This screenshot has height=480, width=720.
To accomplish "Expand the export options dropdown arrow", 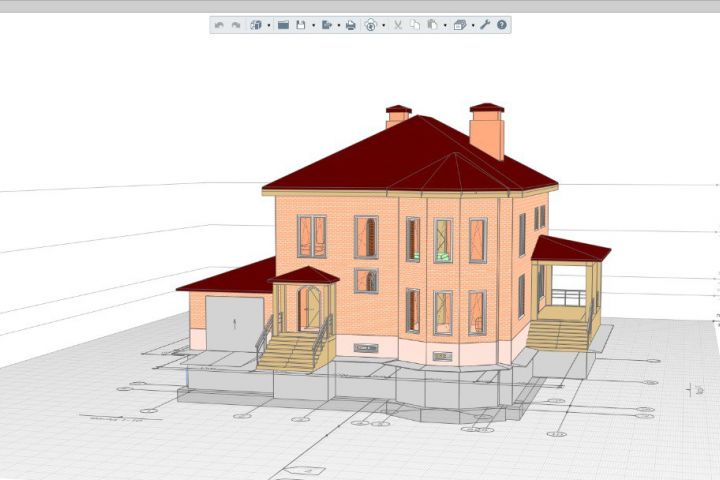I will click(339, 25).
